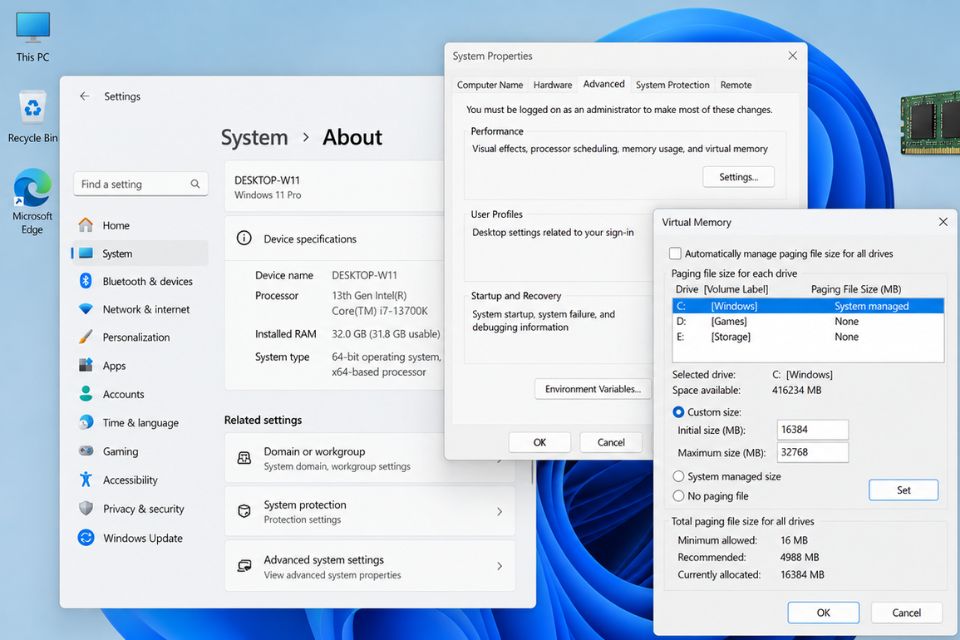This screenshot has height=640, width=960.
Task: Click the Maximum size (MB) field
Action: click(812, 452)
